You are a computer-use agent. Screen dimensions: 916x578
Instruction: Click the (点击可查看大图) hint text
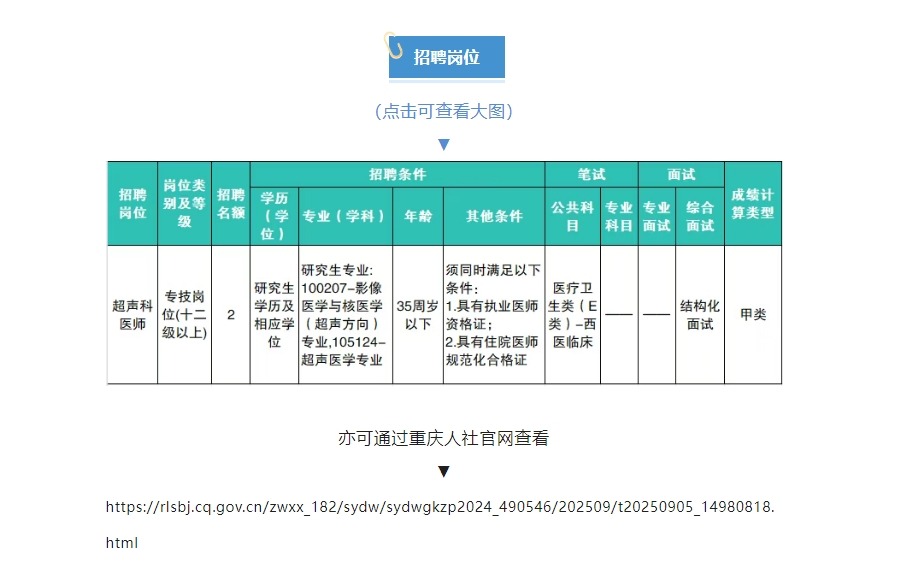[x=444, y=111]
